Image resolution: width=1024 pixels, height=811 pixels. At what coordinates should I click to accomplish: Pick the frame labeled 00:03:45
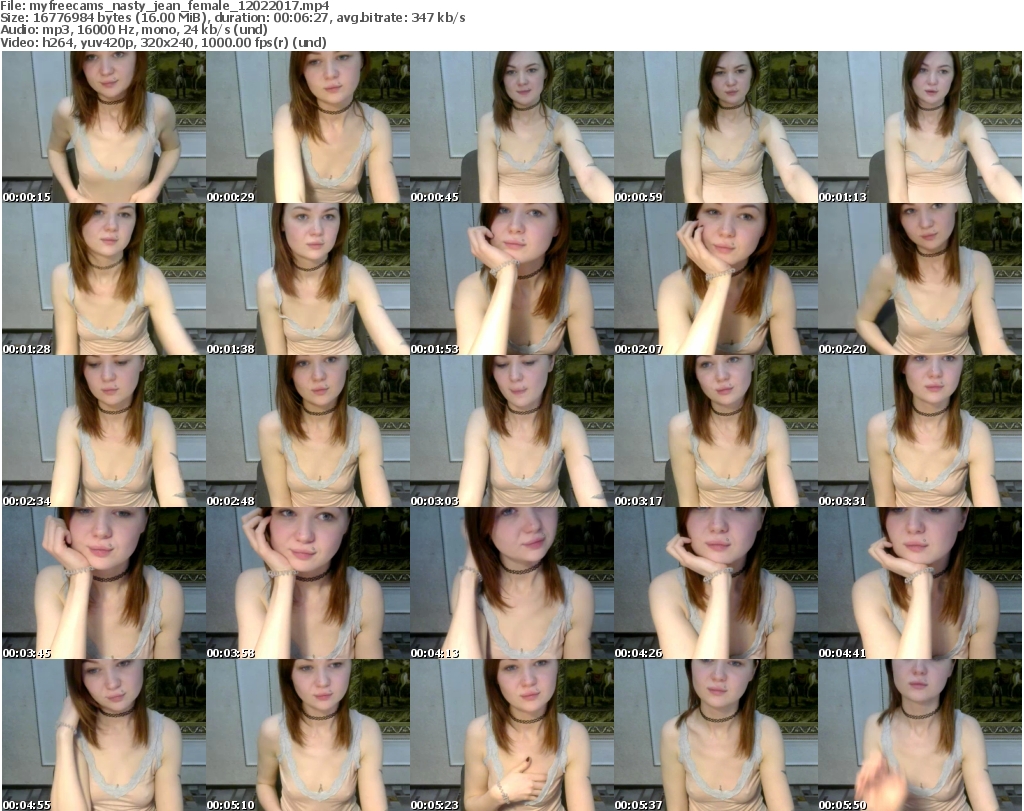(x=104, y=584)
